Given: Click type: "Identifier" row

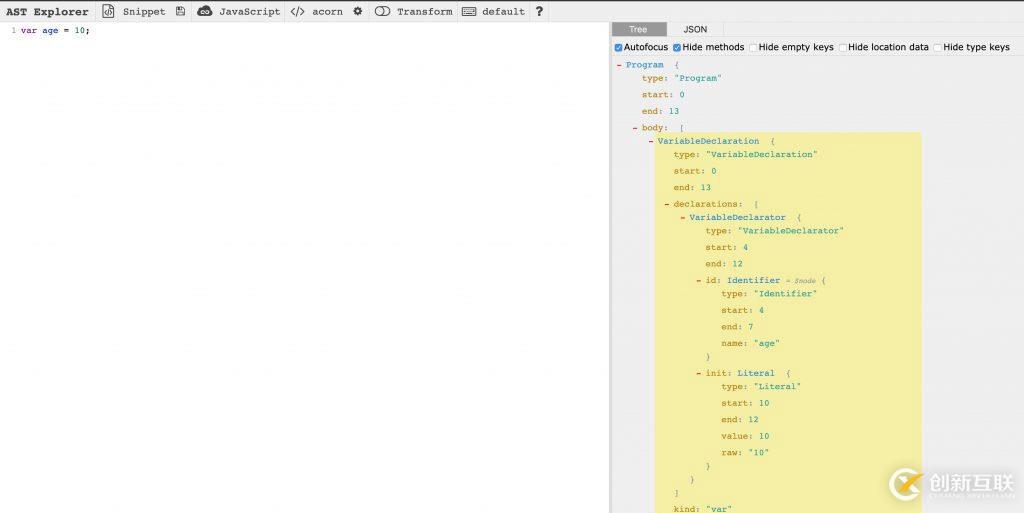Looking at the screenshot, I should click(x=769, y=294).
